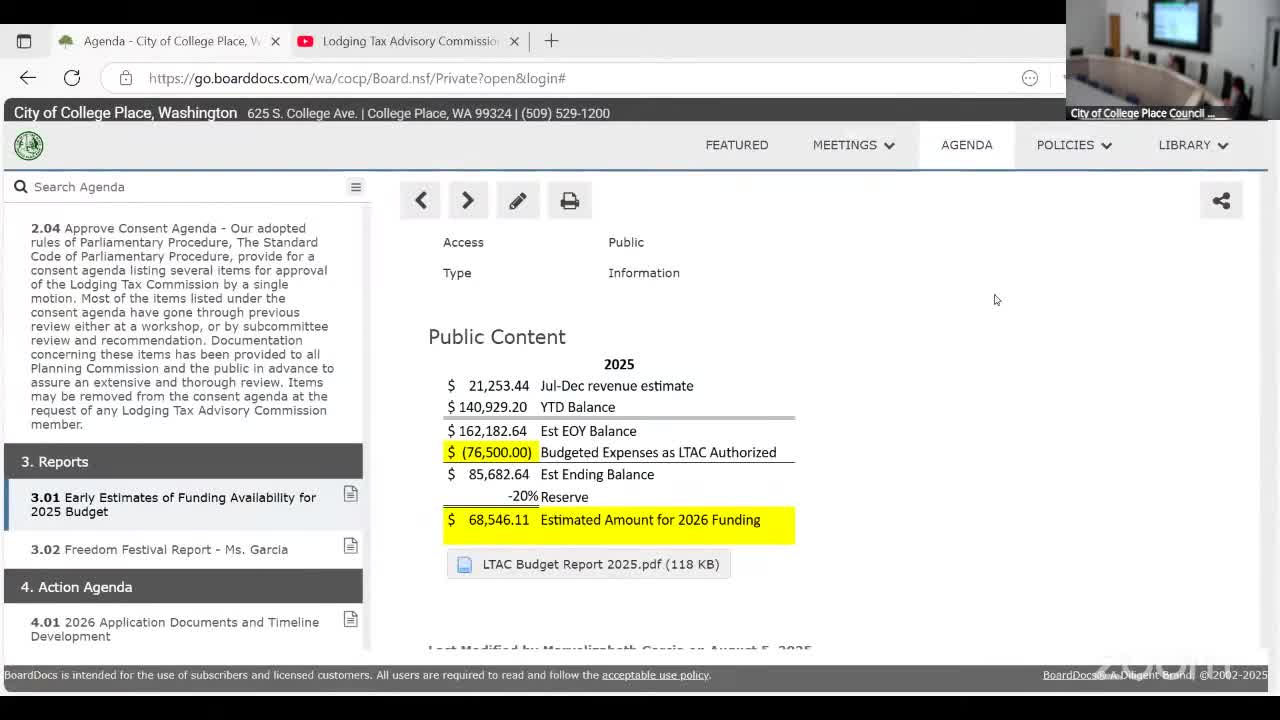Viewport: 1280px width, 720px height.
Task: Expand the Meetings dropdown
Action: pyautogui.click(x=853, y=145)
